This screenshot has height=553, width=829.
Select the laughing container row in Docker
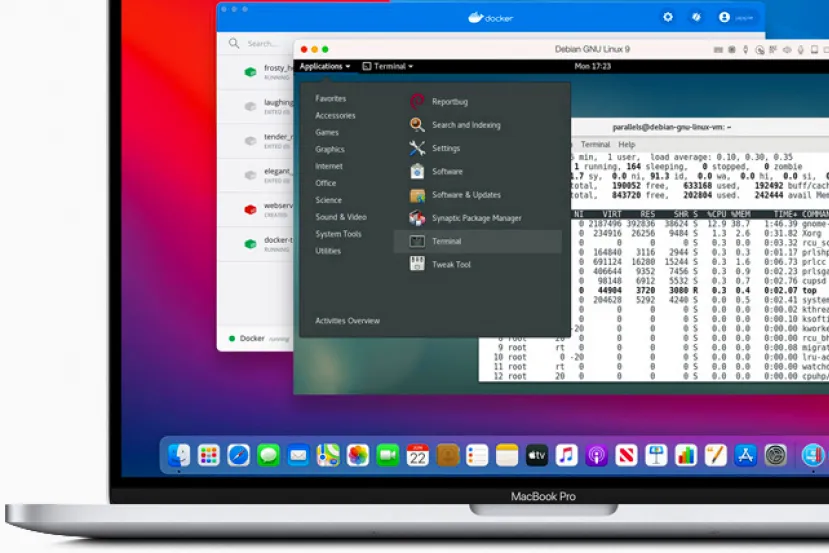click(255, 106)
